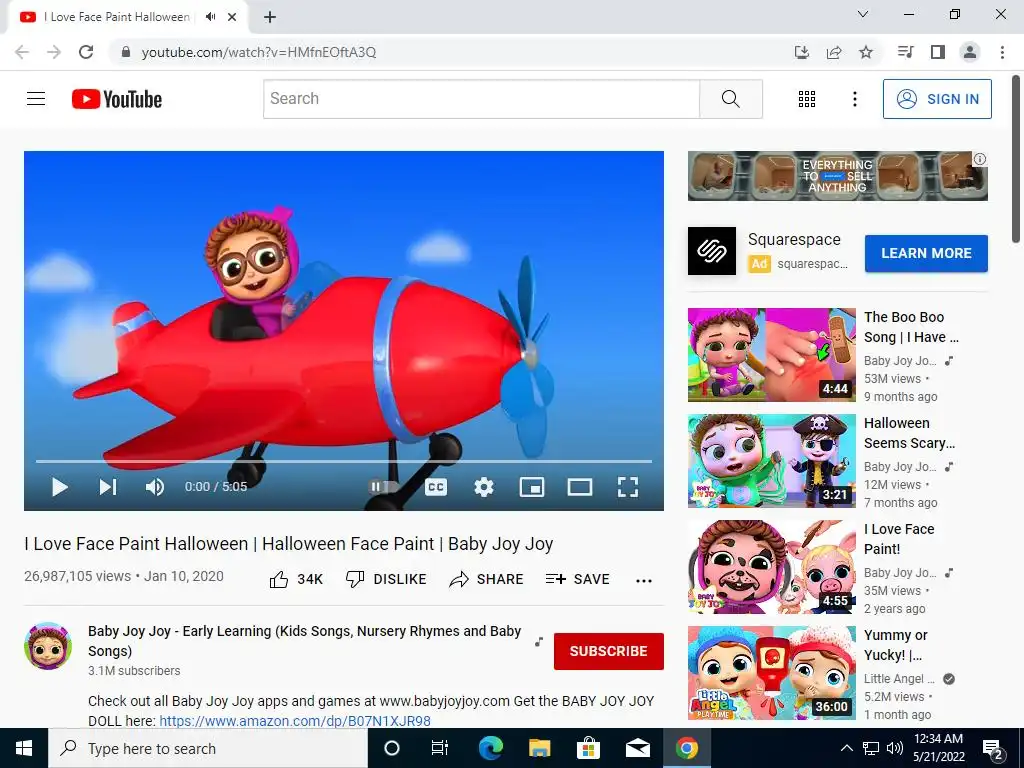Open the ad info icon on banner
This screenshot has width=1024, height=768.
980,159
